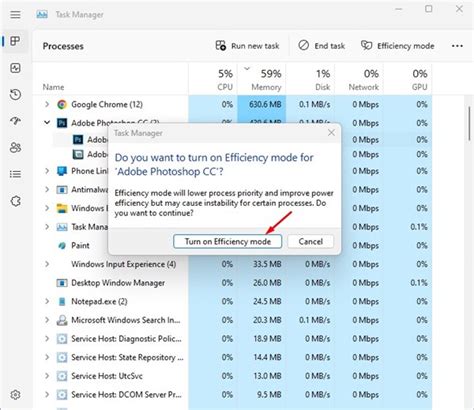Screen dimensions: 474x410
Task: Click the 630.6 MB memory cell
Action: (262, 104)
